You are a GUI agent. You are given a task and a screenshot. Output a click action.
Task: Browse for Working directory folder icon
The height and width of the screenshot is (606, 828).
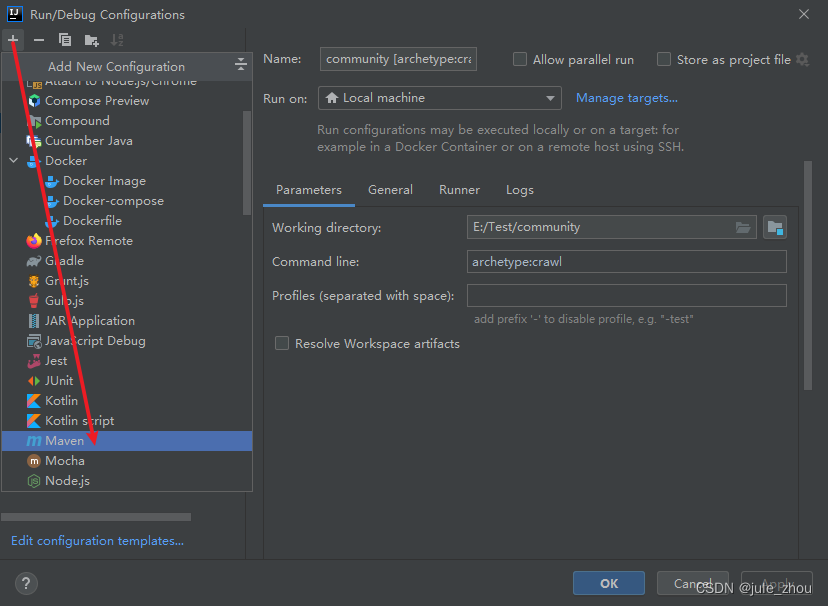(x=742, y=228)
